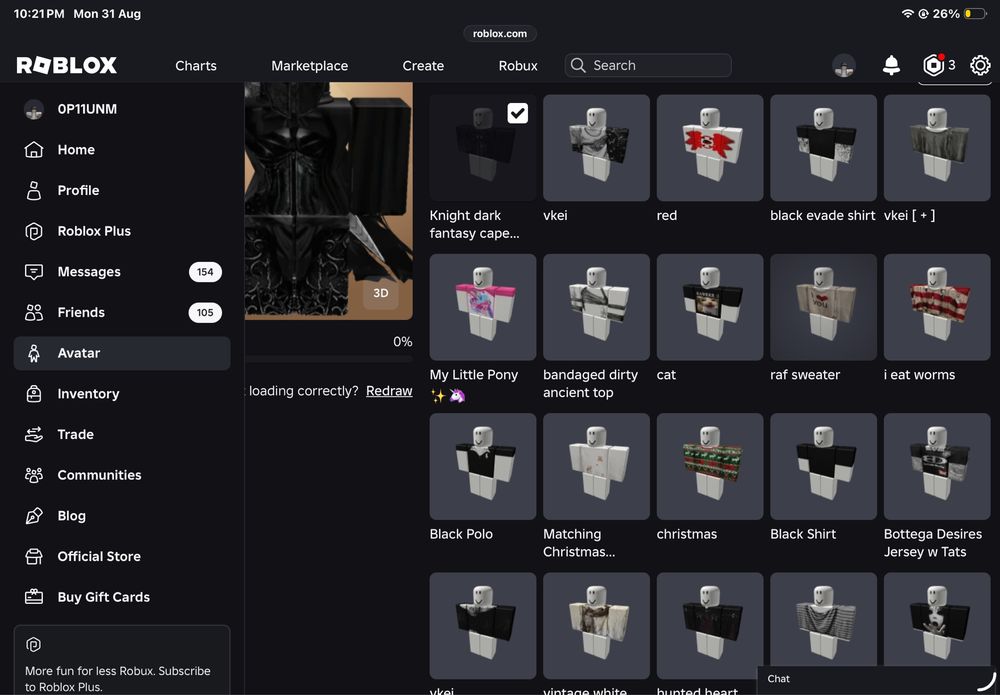Screen dimensions: 1000x695
Task: Click in the Search field
Action: (648, 66)
